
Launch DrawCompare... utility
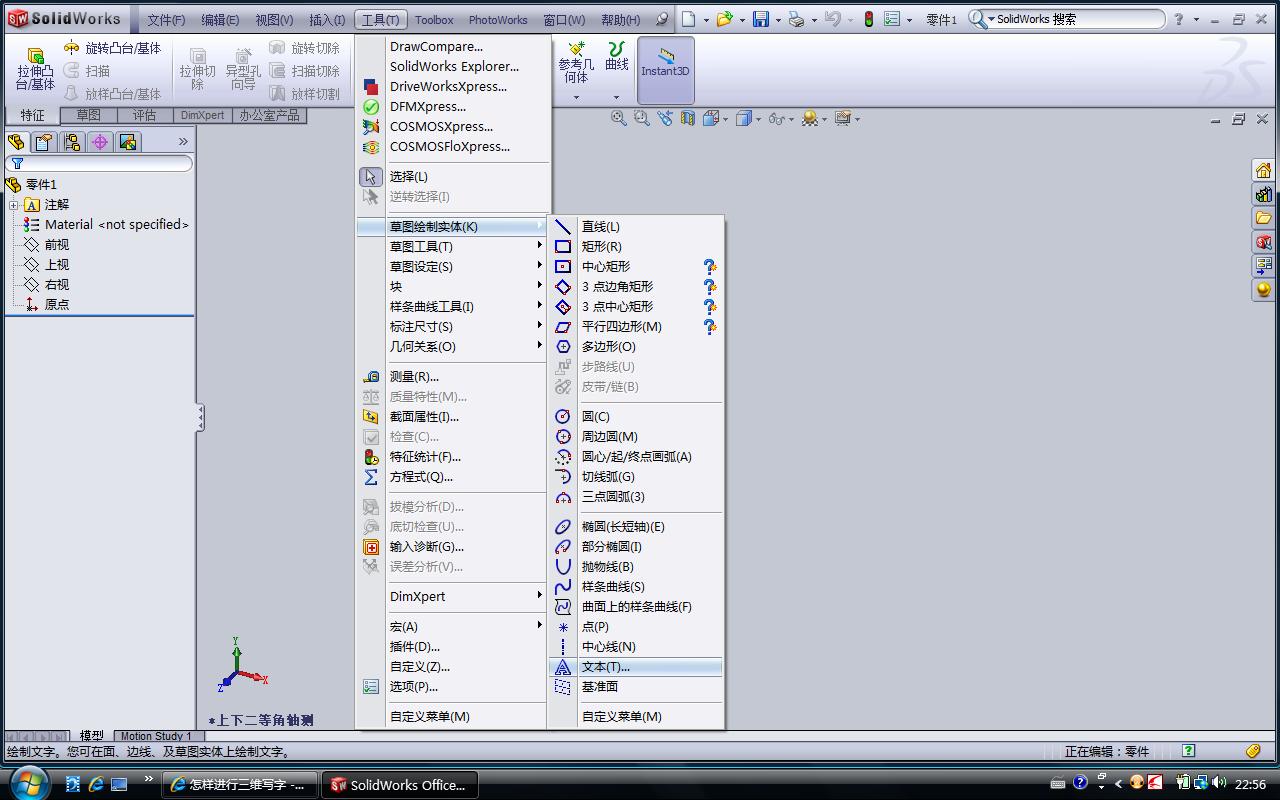pyautogui.click(x=452, y=47)
